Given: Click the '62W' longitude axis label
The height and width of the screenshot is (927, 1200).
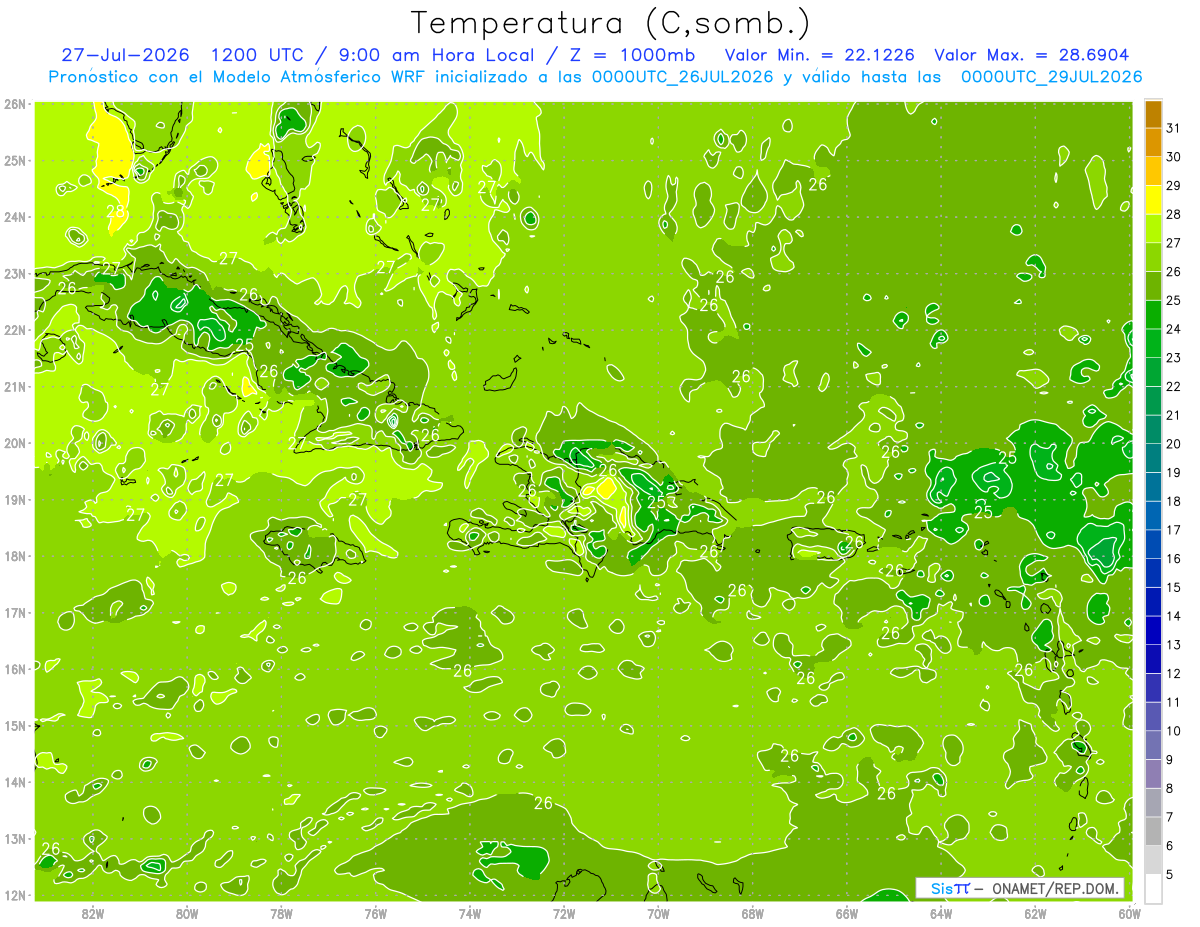Looking at the screenshot, I should [x=1035, y=914].
